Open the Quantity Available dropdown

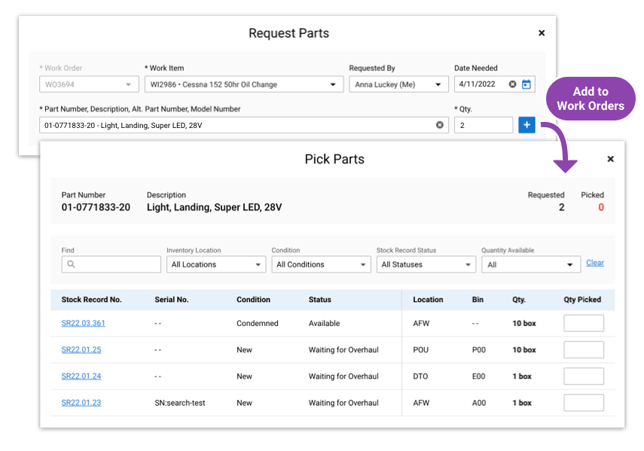click(531, 265)
